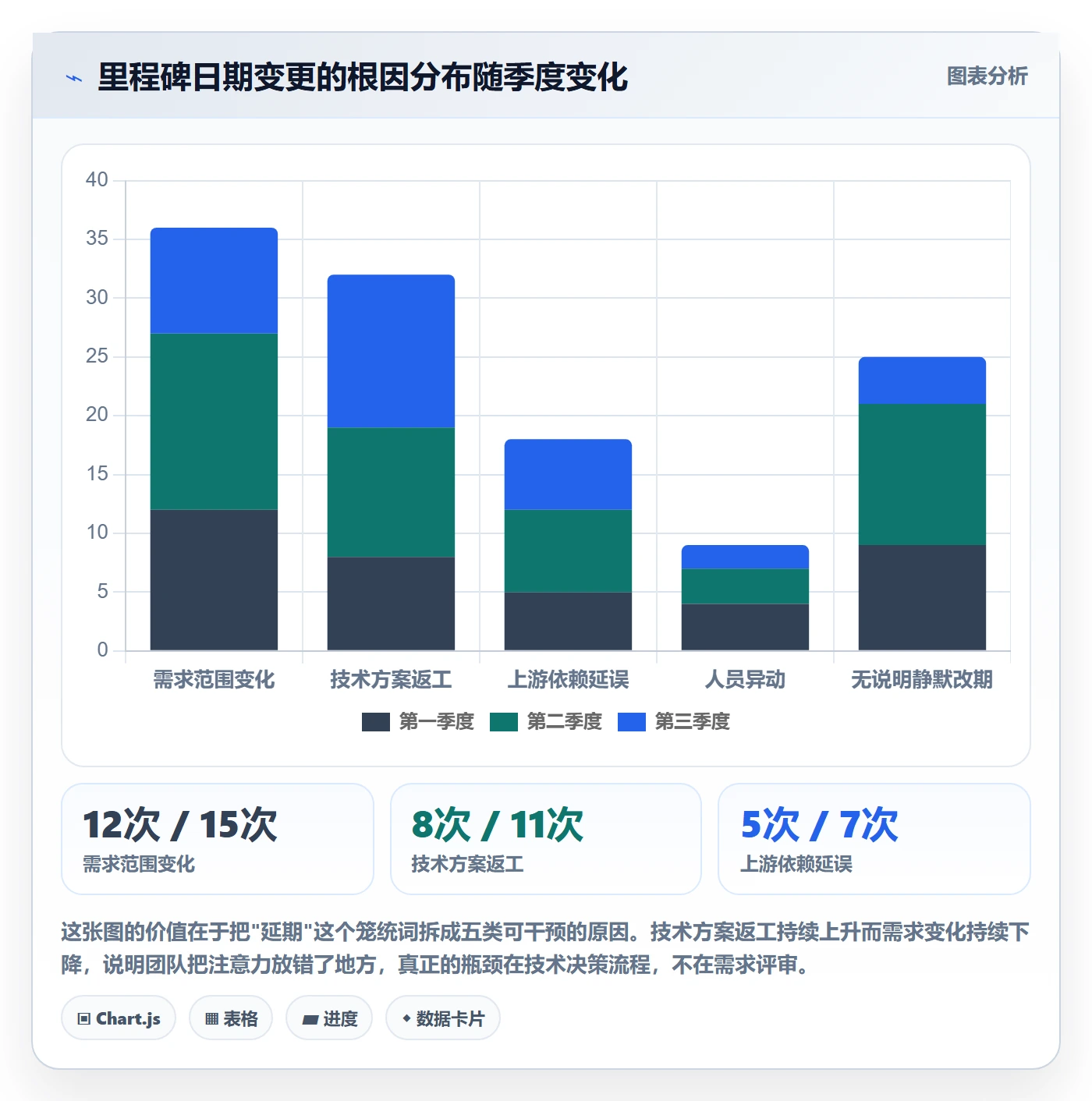The height and width of the screenshot is (1101, 1092).
Task: Select the 数据卡片 tag chip
Action: [443, 1018]
